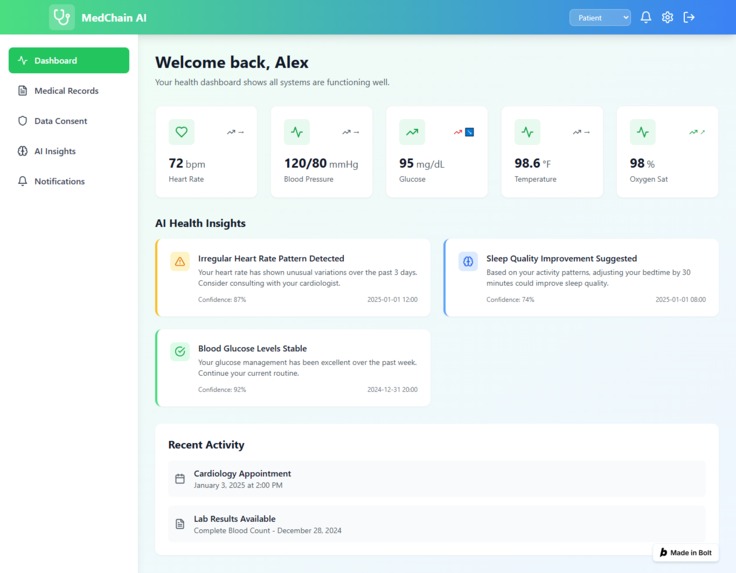The image size is (736, 573).
Task: Click the trend indicator on Temperature card
Action: coord(581,132)
